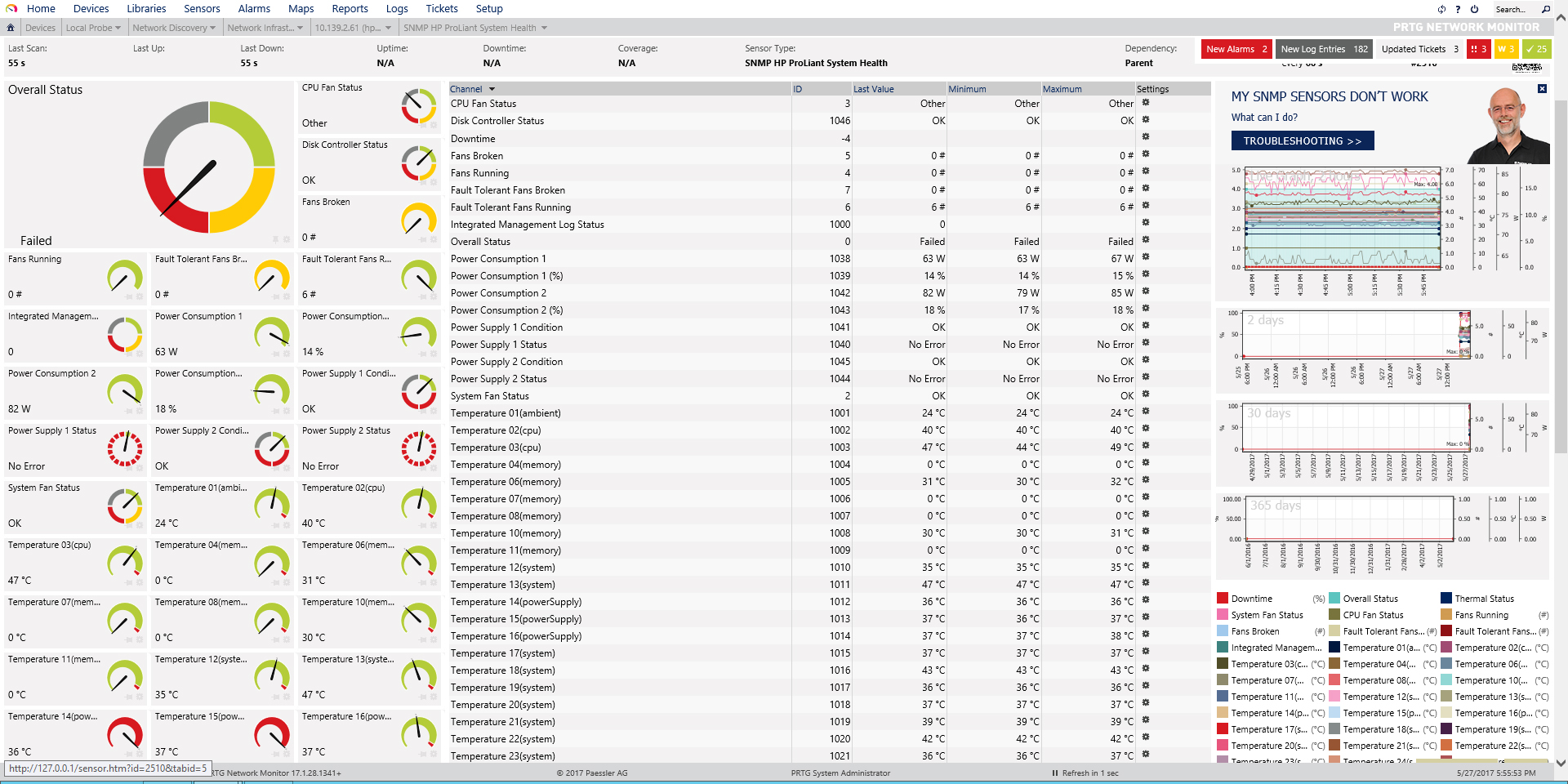Show the 3 down sensors red badge
Image resolution: width=1568 pixels, height=784 pixels.
tap(1479, 49)
